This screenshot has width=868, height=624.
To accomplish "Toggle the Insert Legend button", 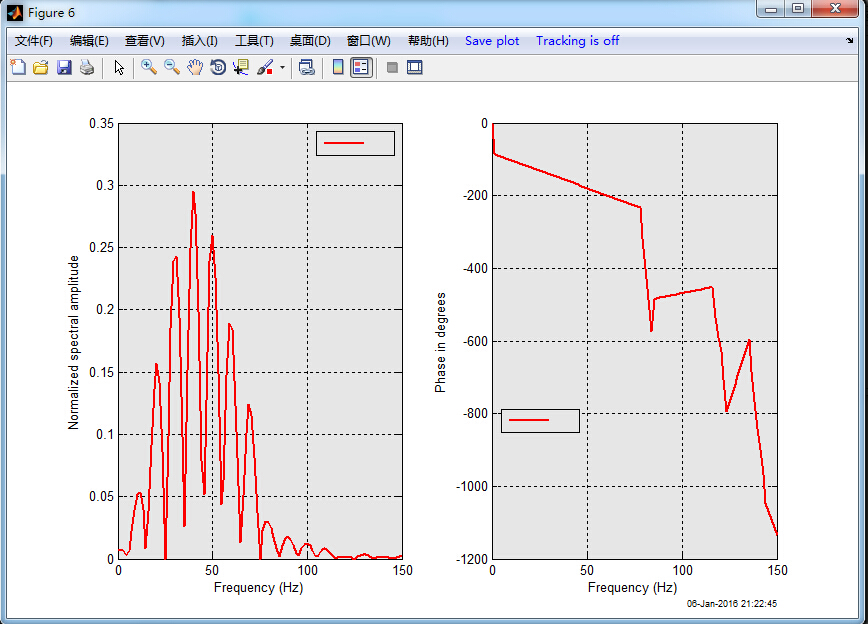I will point(361,68).
